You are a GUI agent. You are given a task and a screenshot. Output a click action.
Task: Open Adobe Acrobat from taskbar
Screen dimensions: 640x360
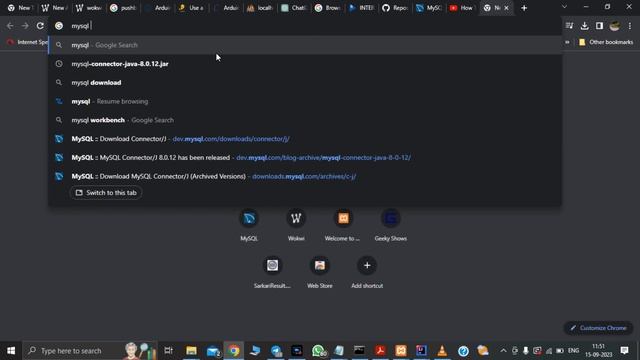(380, 351)
